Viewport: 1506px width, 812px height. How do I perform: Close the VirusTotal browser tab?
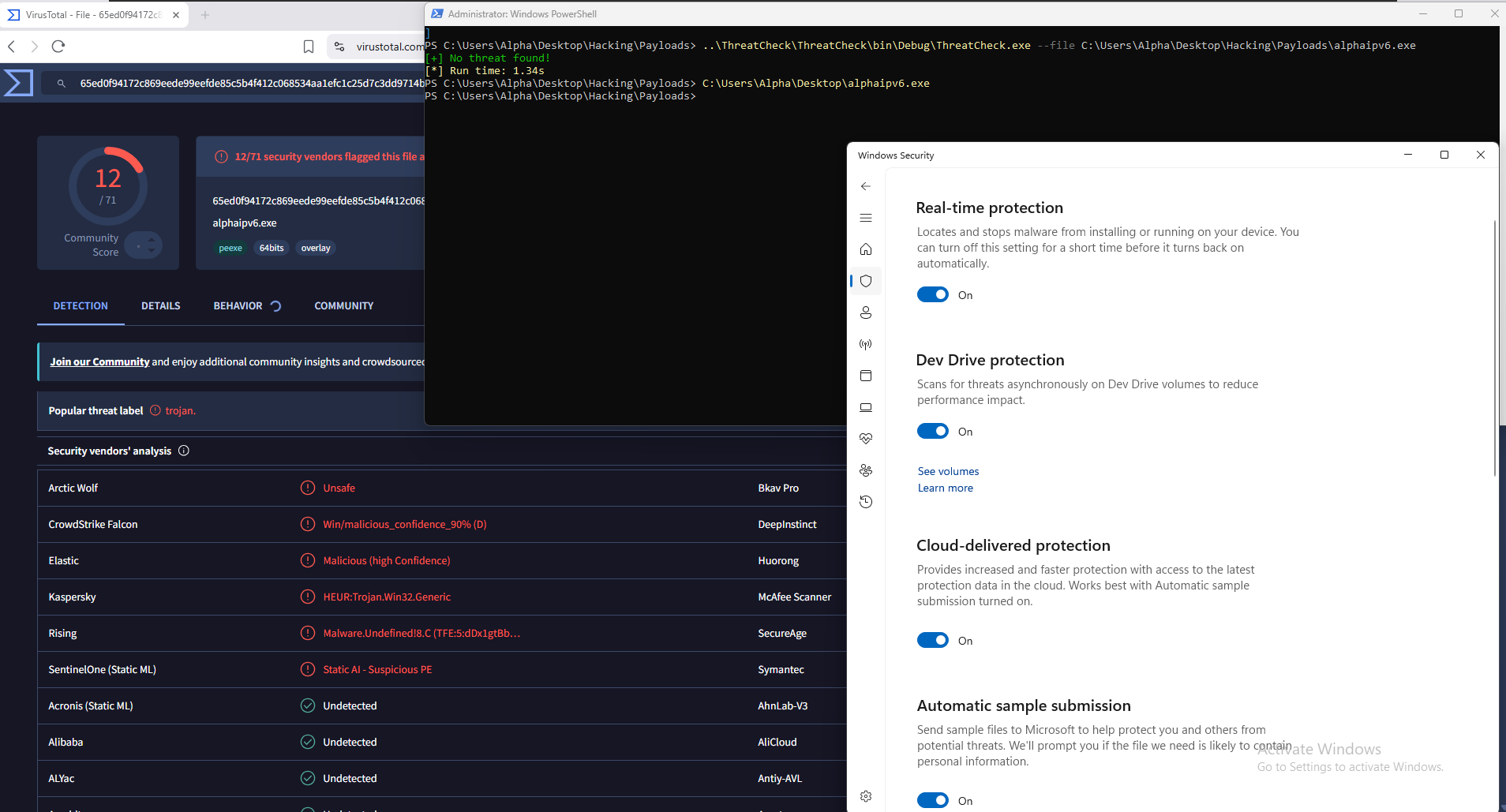tap(176, 15)
